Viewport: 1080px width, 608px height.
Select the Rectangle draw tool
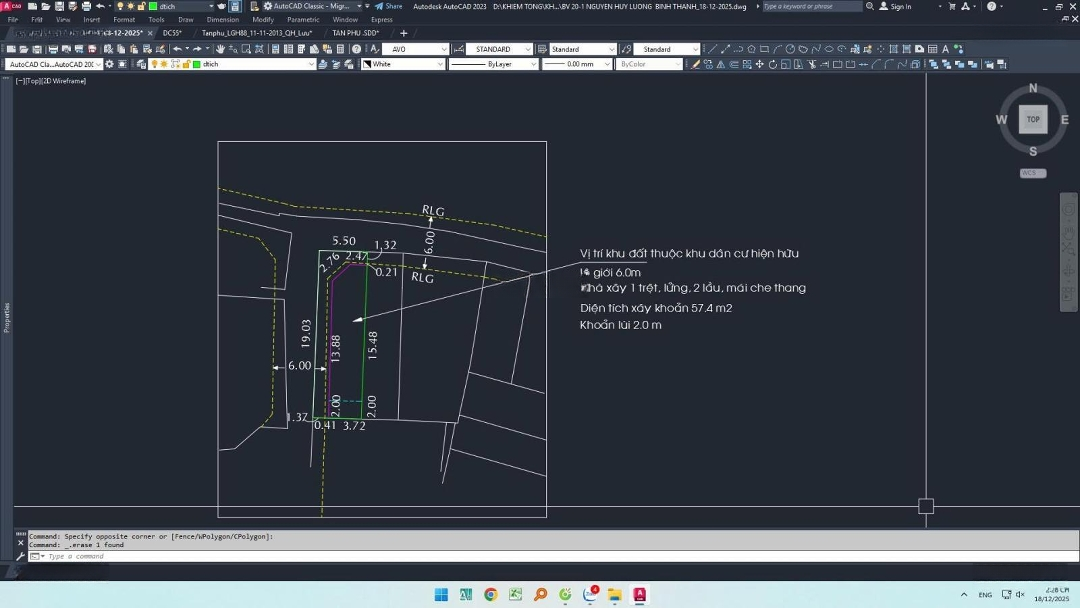pos(765,49)
